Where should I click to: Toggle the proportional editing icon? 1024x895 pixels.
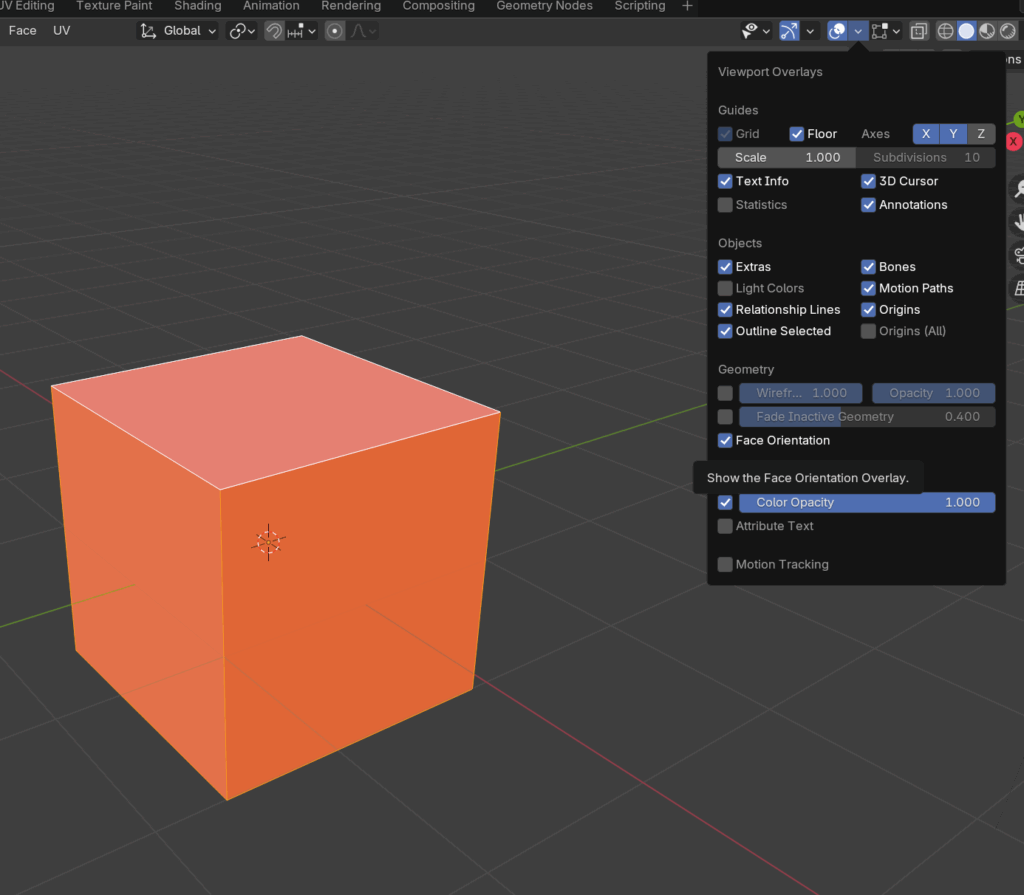click(334, 31)
